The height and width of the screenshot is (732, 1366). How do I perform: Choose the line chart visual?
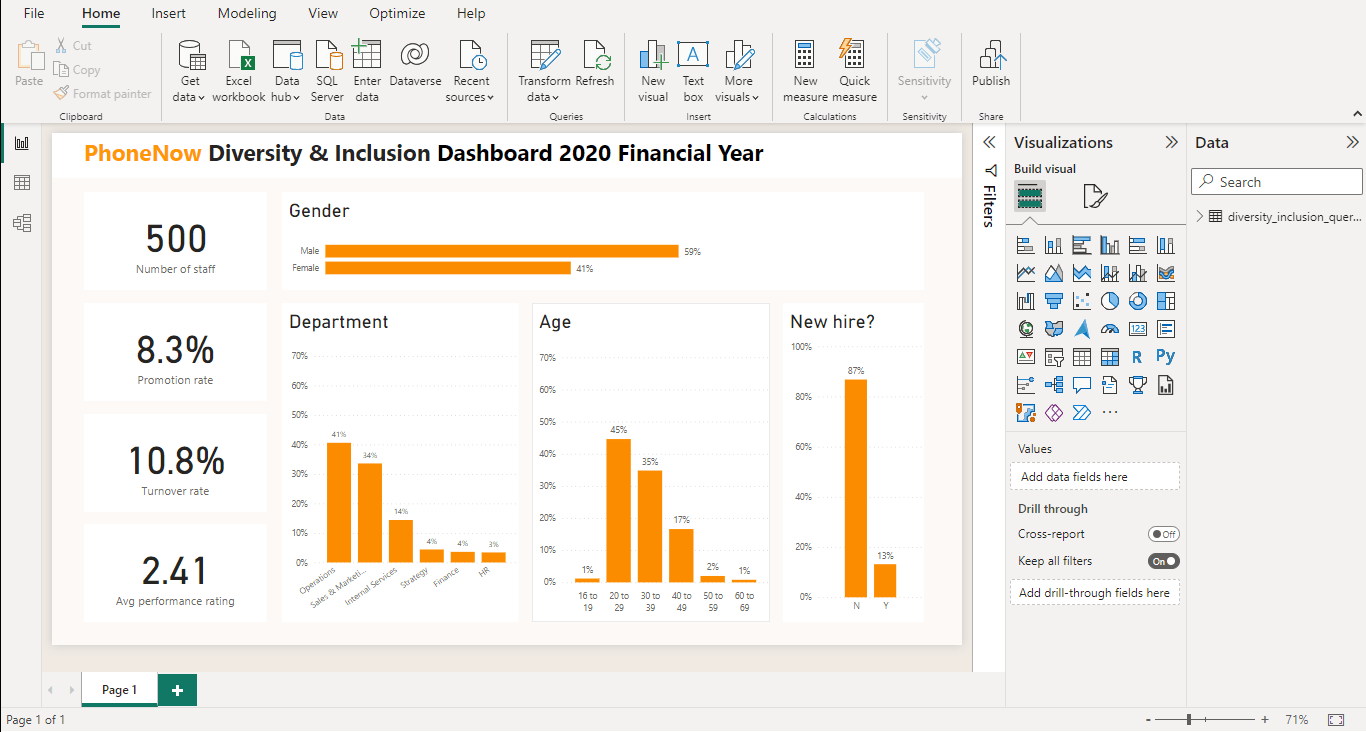click(x=1025, y=273)
